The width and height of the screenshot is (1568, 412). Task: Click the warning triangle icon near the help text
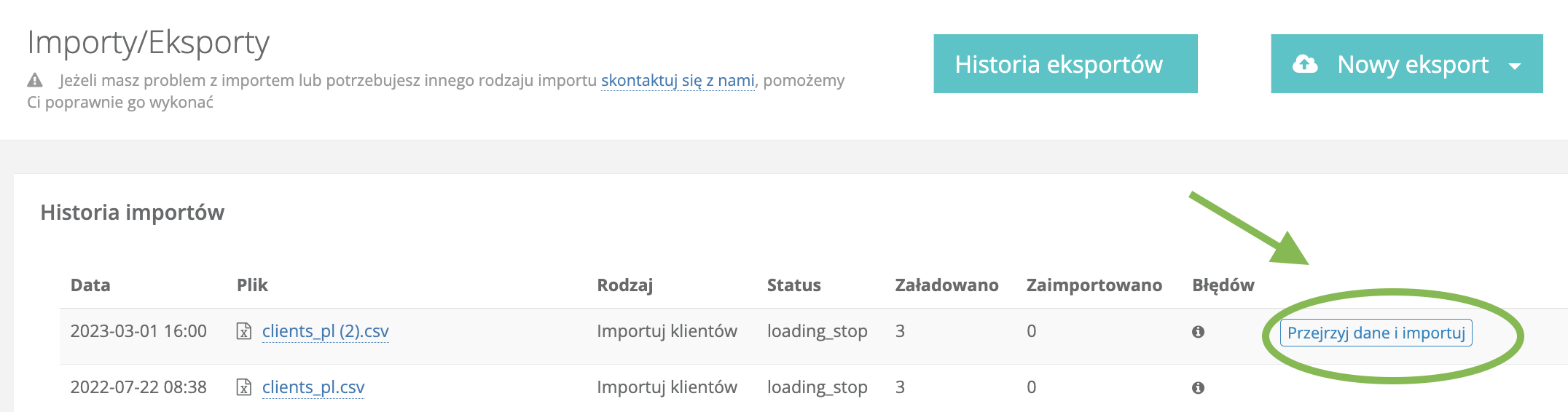point(35,80)
